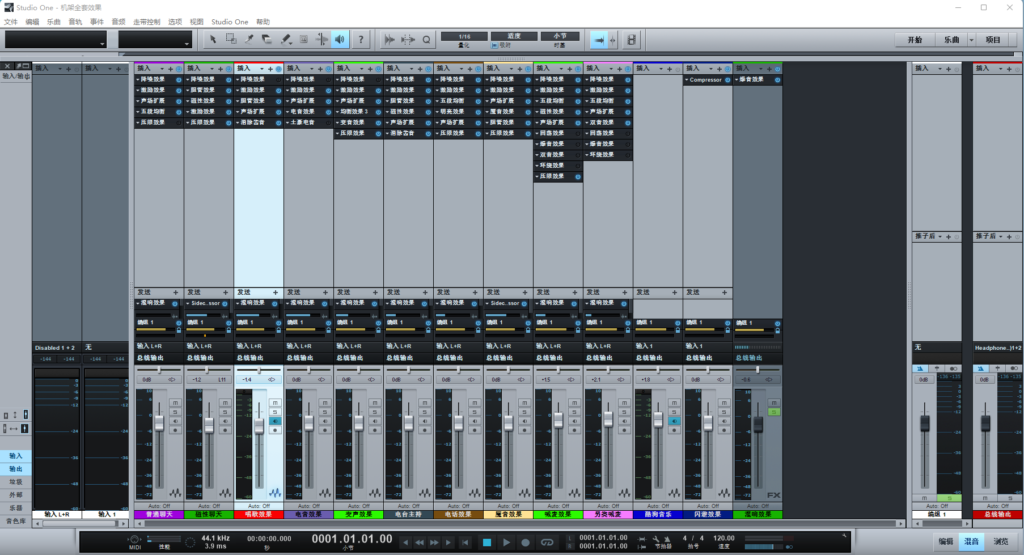Click the question mark help icon

coord(362,40)
